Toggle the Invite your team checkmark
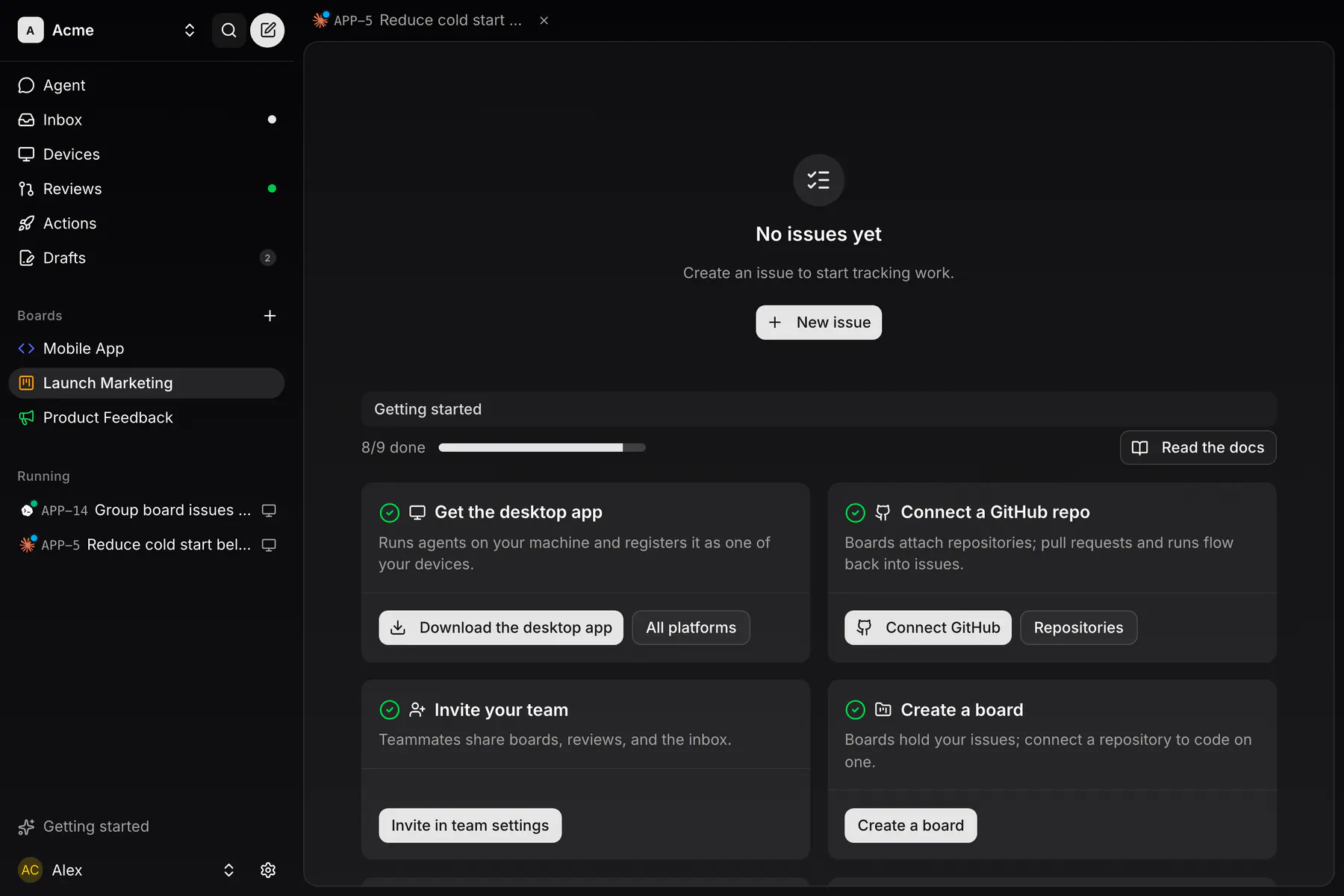This screenshot has height=896, width=1344. coord(390,710)
